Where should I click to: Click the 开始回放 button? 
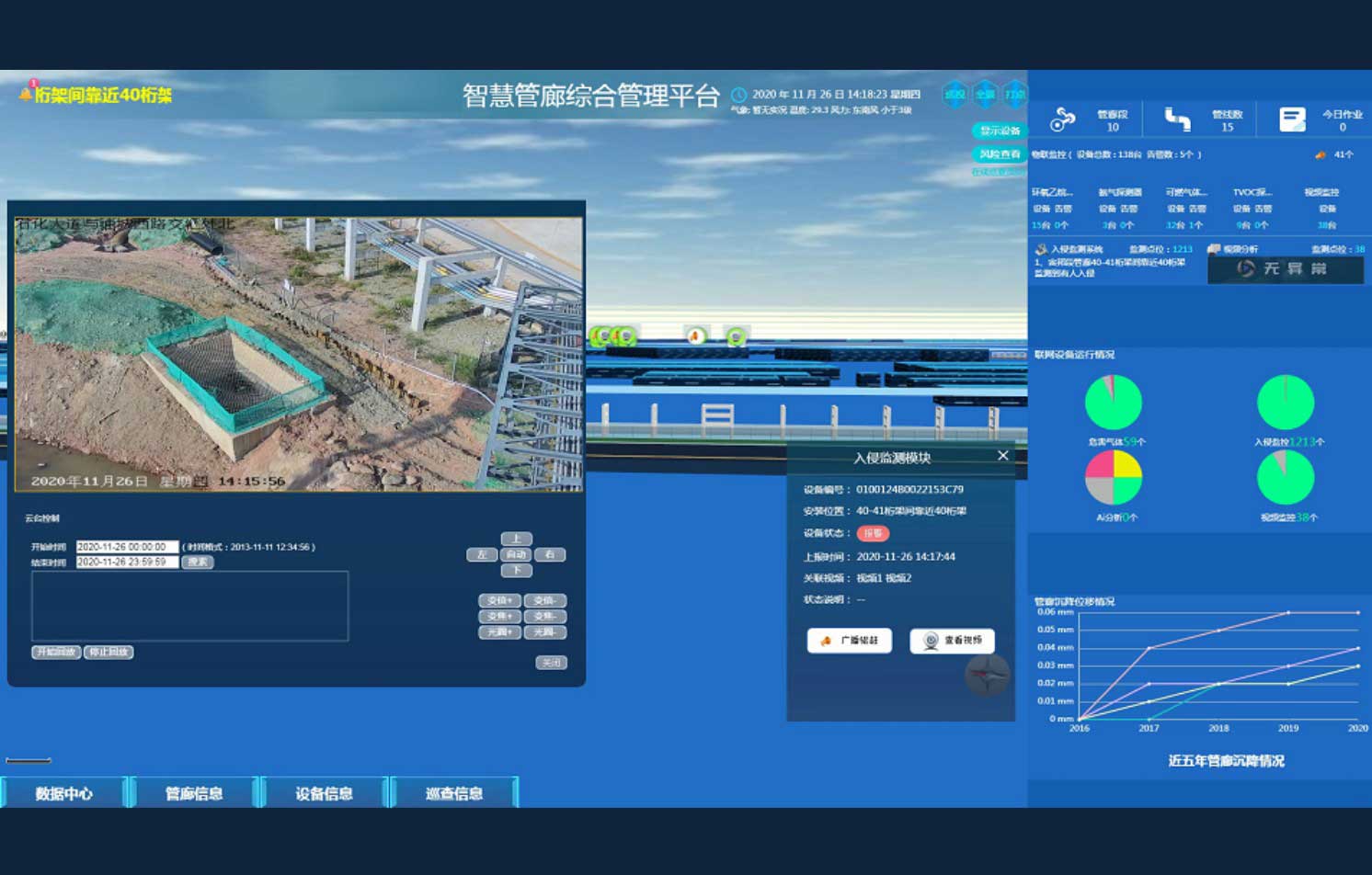(56, 652)
